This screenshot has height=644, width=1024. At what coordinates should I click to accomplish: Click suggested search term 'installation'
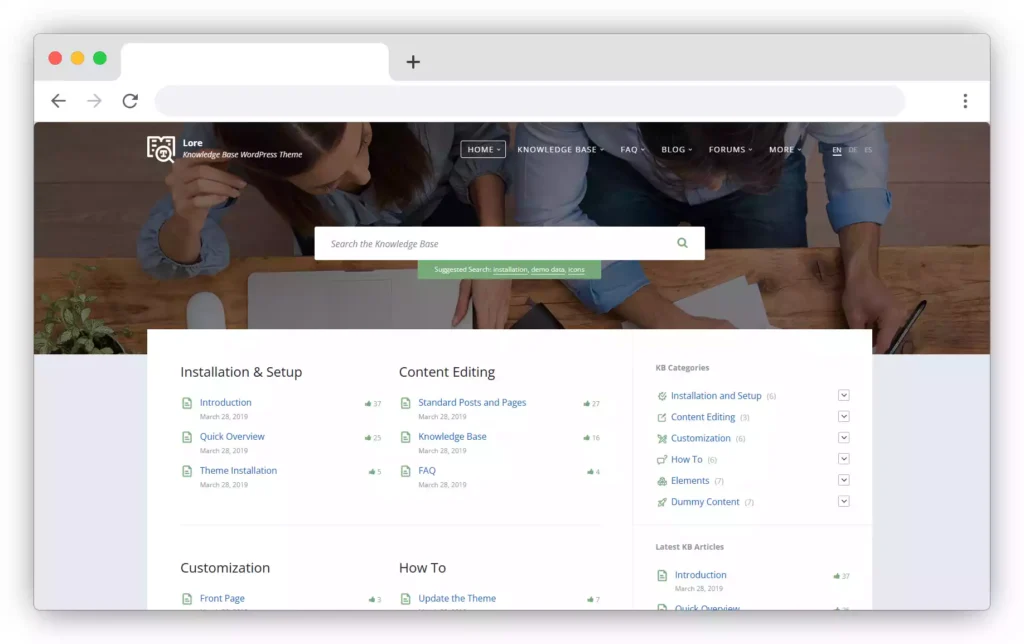(510, 270)
